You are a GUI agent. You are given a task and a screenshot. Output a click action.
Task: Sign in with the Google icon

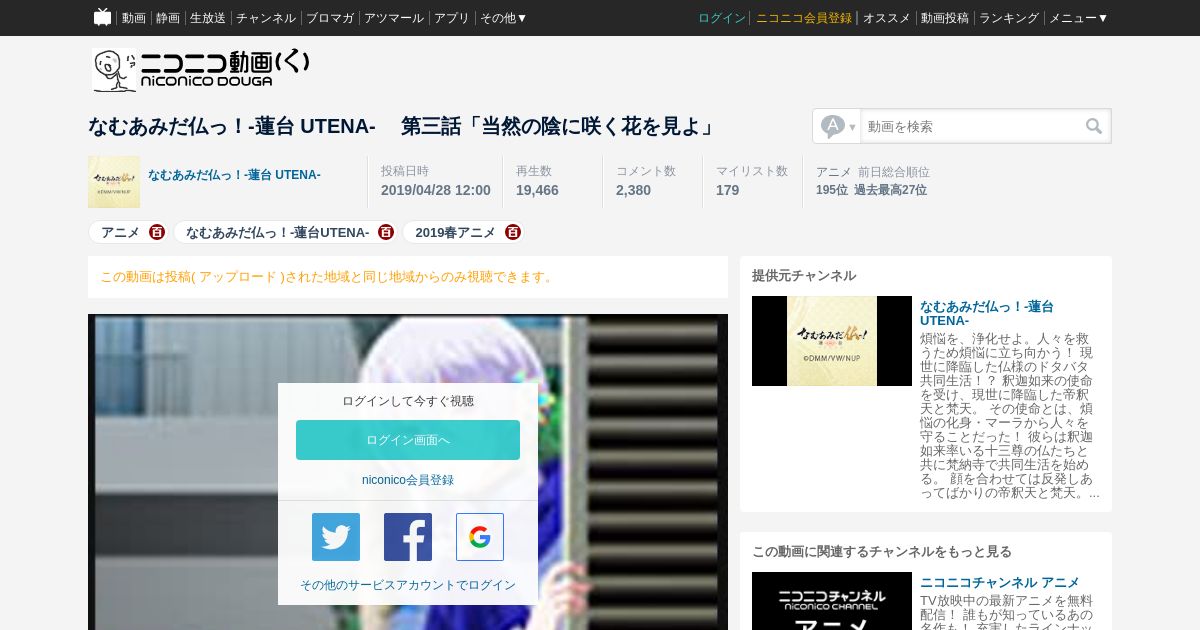coord(480,537)
